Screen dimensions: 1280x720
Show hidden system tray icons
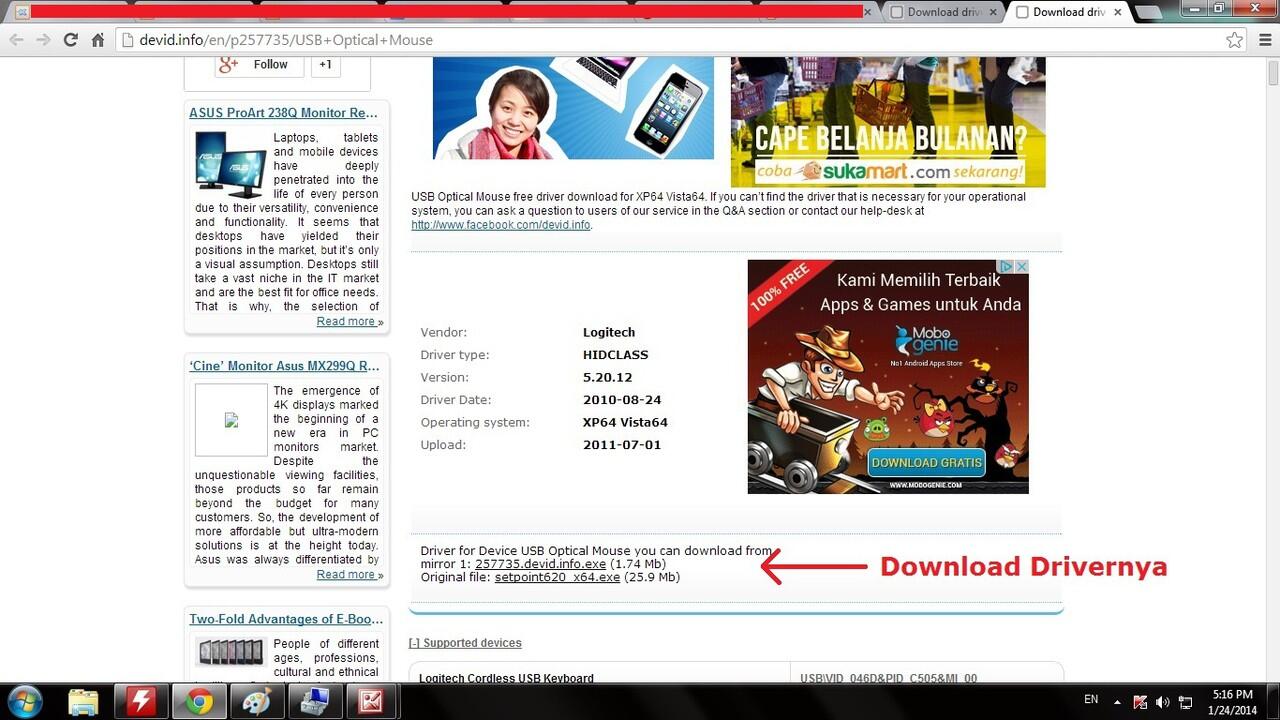click(1116, 701)
